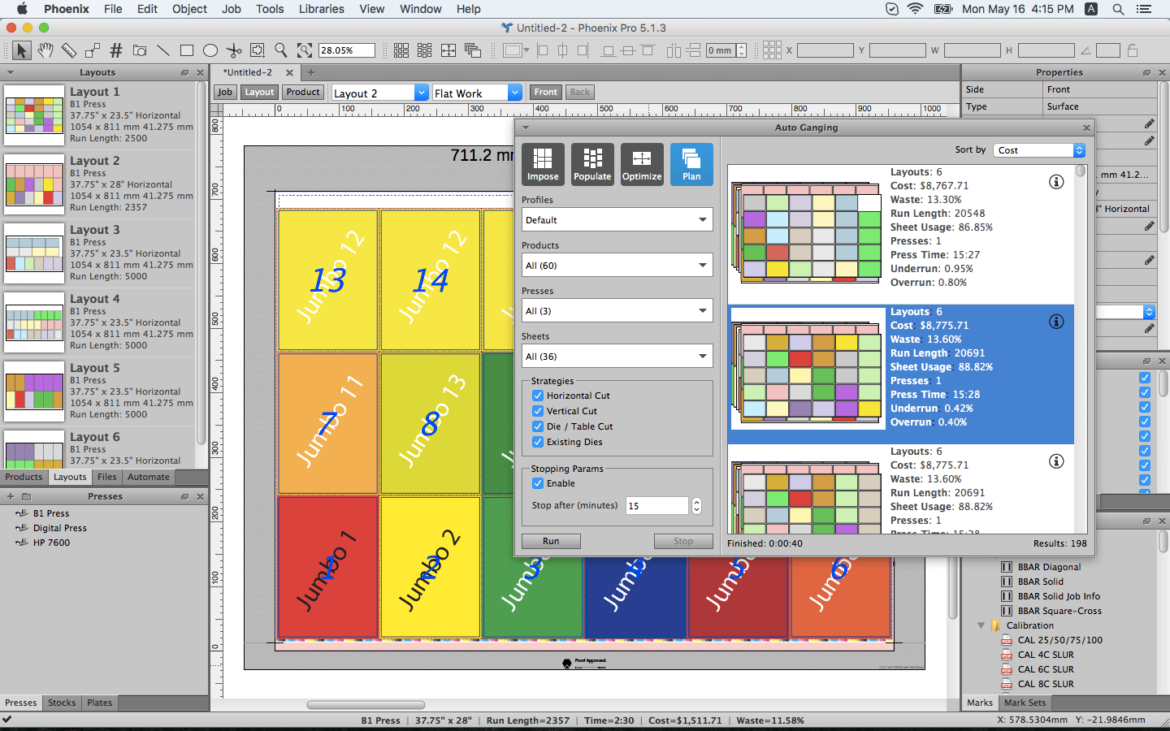Open the Populate tool in Auto Ganging
1170x731 pixels.
coord(592,164)
